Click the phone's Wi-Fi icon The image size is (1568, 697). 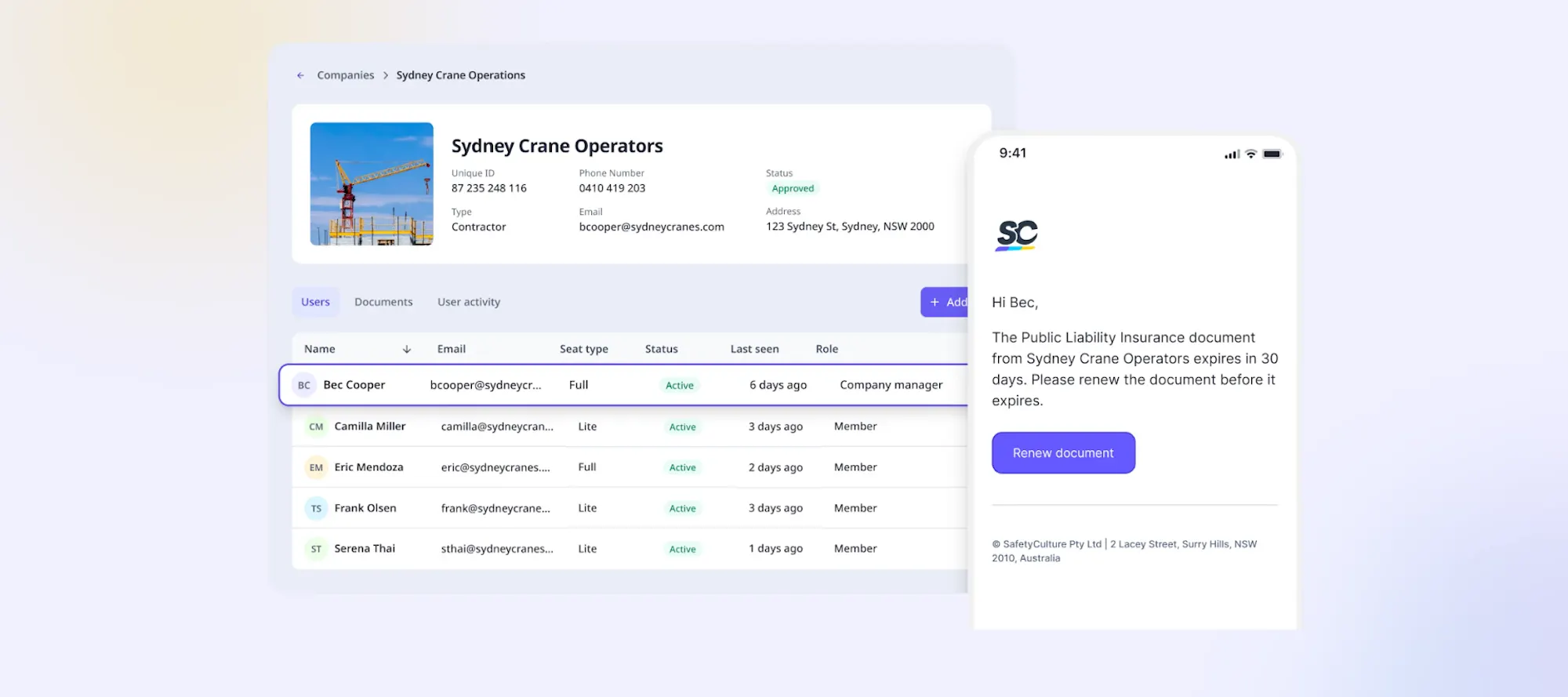1251,154
